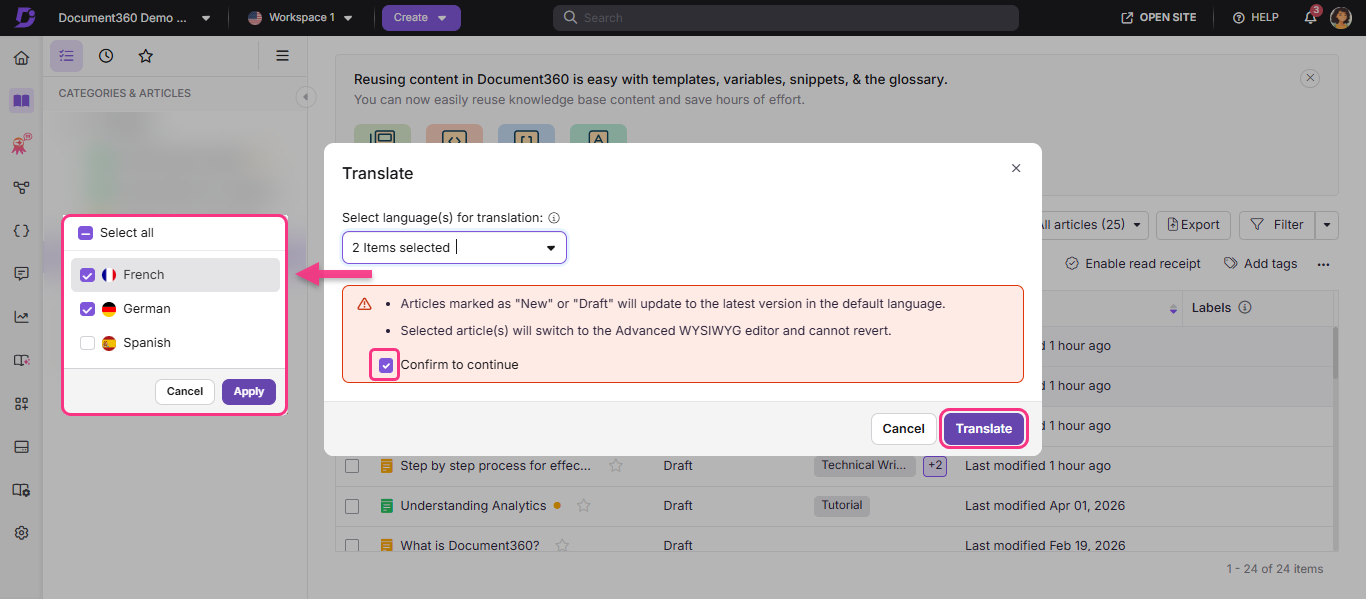Open the language selection dropdown showing 2 Items
The height and width of the screenshot is (599, 1366).
453,247
